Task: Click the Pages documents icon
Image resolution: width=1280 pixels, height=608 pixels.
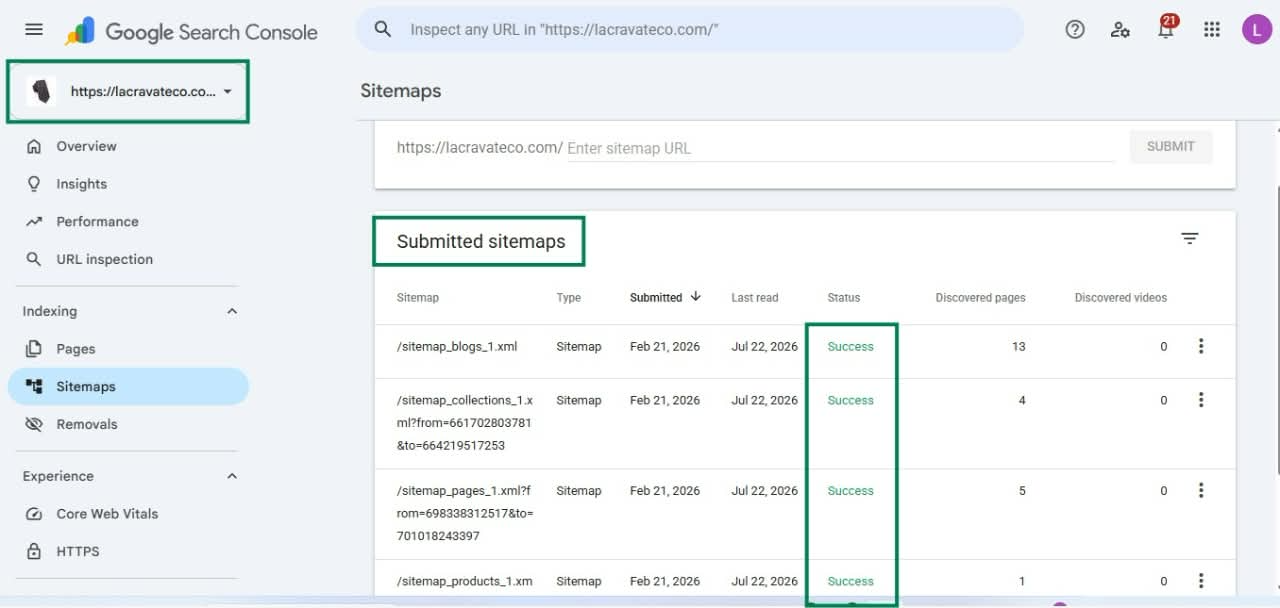Action: click(34, 349)
